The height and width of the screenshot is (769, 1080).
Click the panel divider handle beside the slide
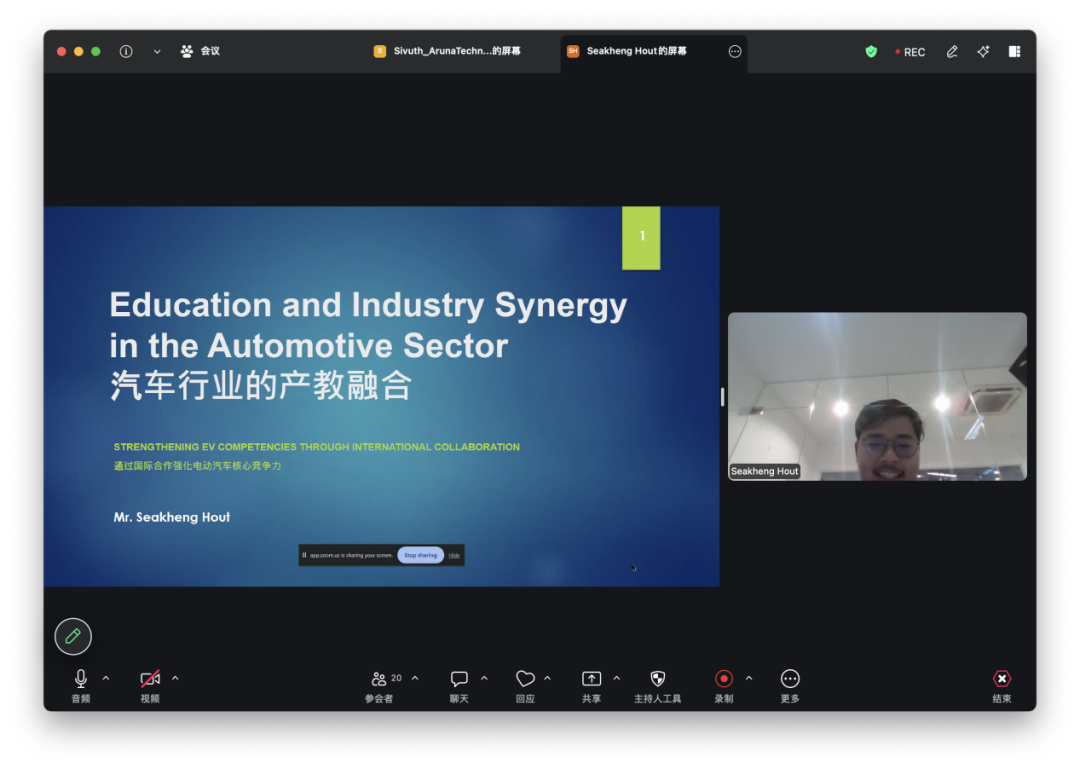point(722,397)
